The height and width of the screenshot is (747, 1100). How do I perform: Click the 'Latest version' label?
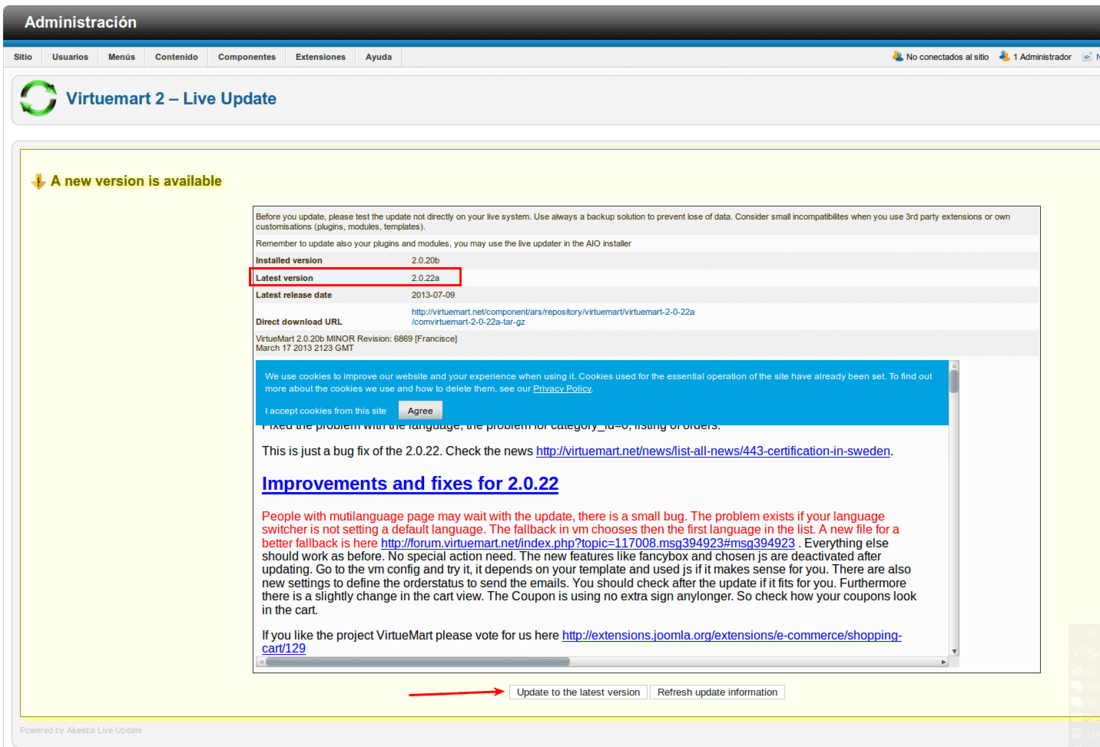[284, 278]
